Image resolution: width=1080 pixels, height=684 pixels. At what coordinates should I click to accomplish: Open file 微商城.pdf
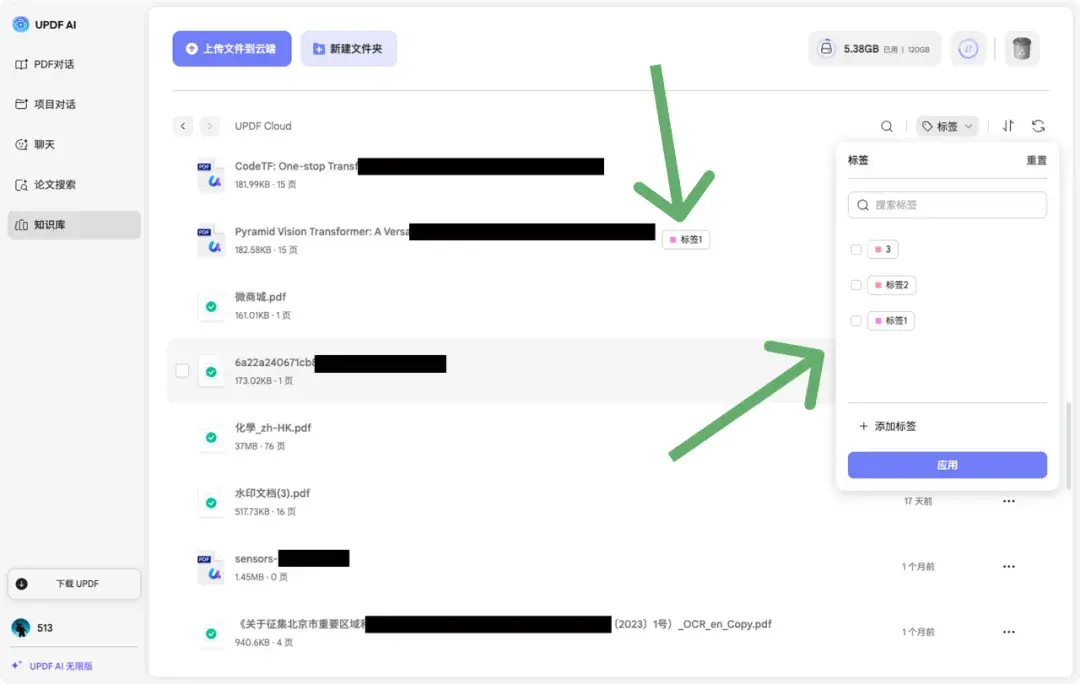[x=260, y=297]
